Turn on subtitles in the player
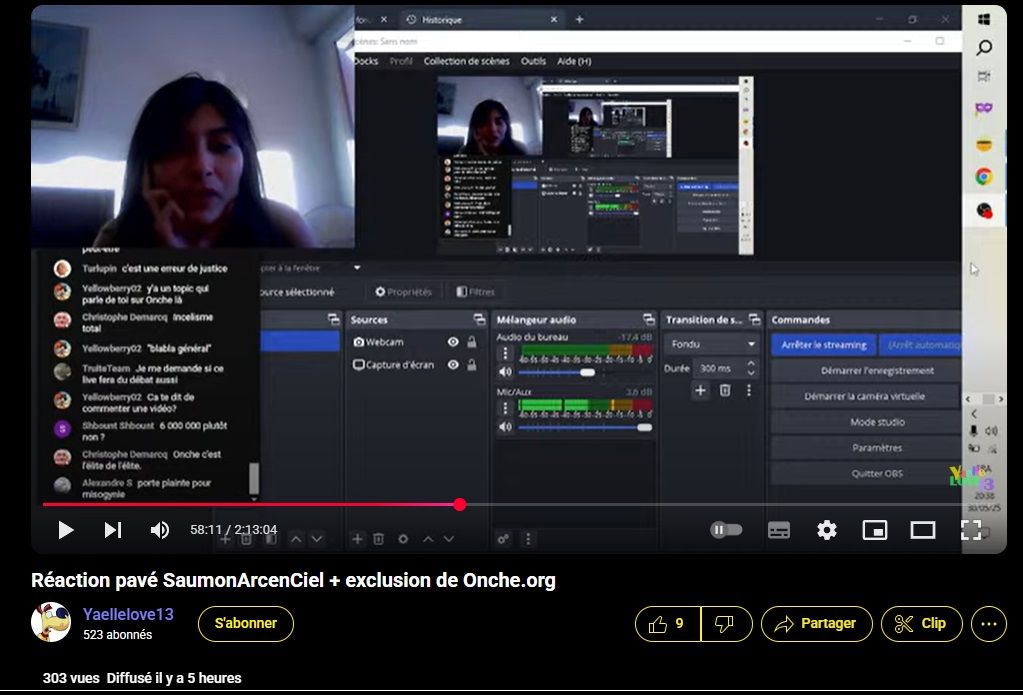1023x695 pixels. pyautogui.click(x=779, y=530)
